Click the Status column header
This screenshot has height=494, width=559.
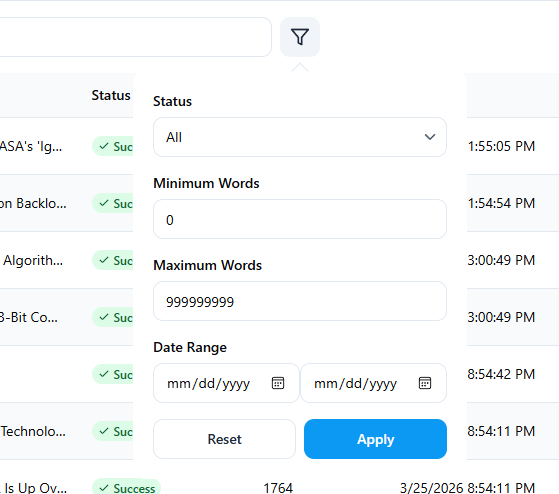pos(111,96)
